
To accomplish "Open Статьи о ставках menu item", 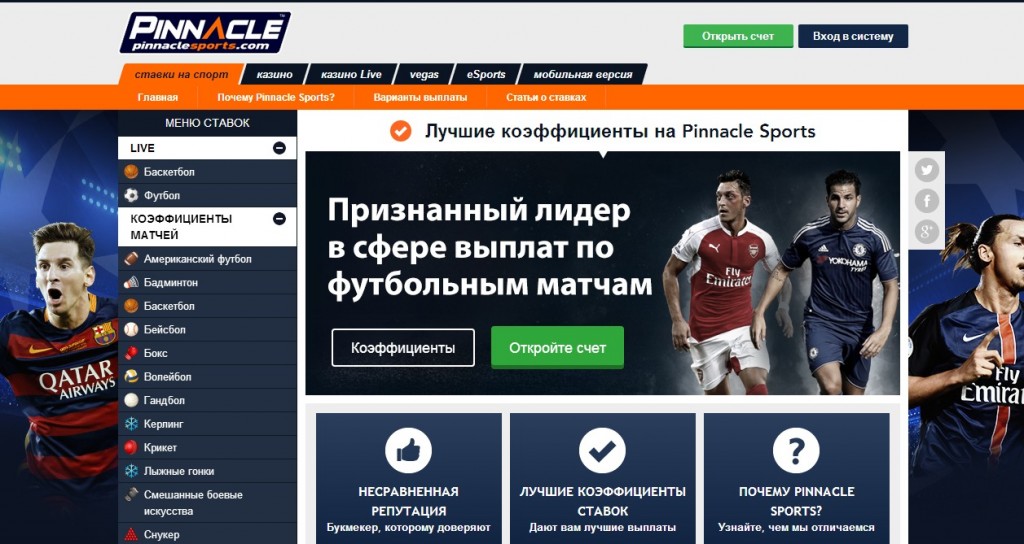I will pyautogui.click(x=546, y=97).
